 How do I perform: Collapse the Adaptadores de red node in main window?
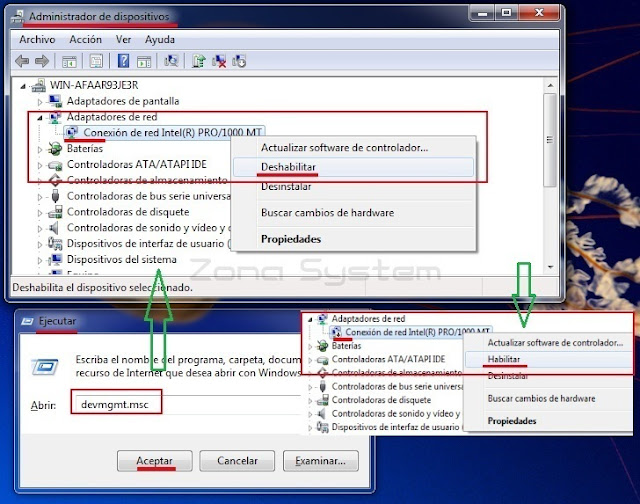40,118
